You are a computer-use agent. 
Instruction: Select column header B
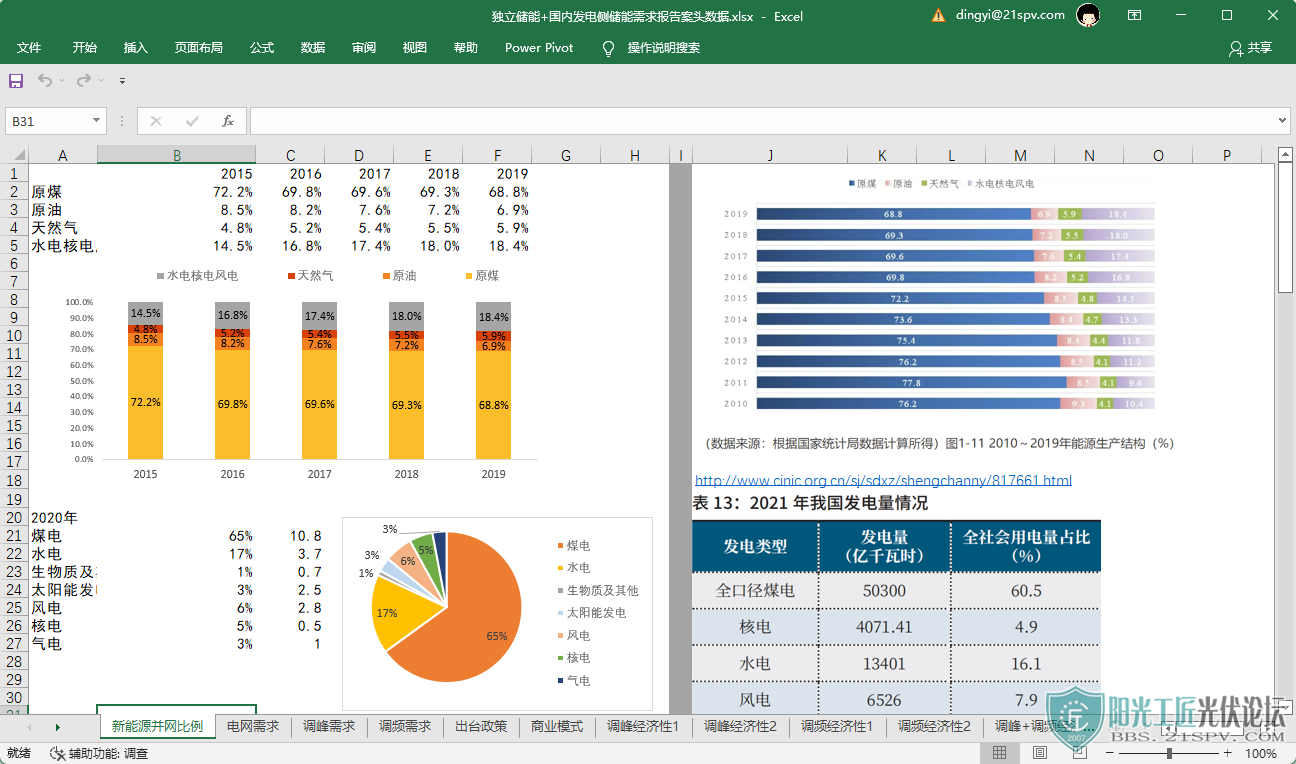click(176, 155)
